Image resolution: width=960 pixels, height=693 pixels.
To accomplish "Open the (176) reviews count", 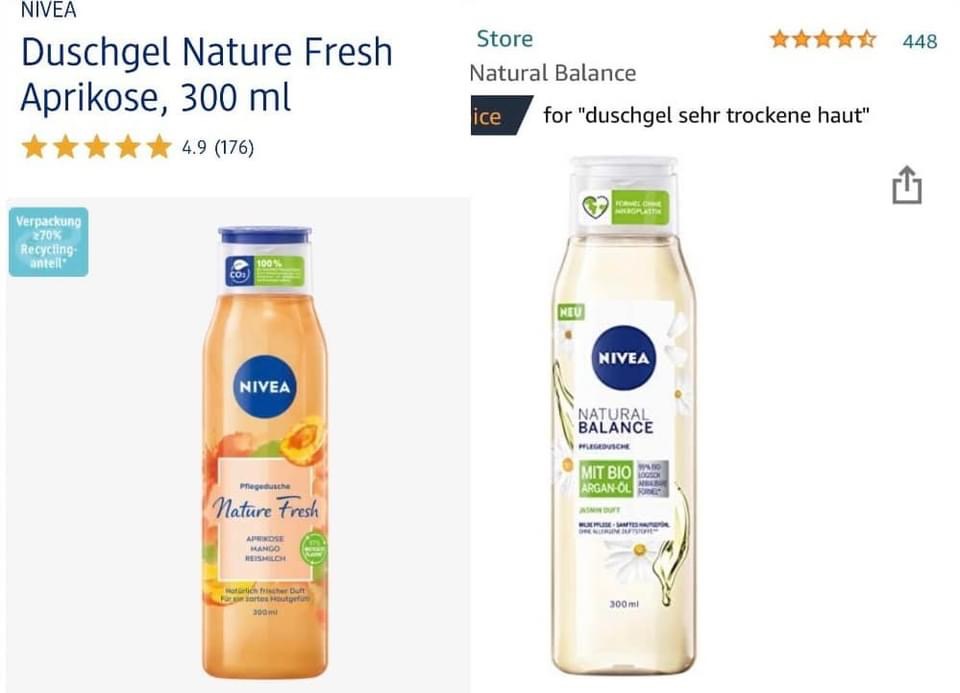I will pyautogui.click(x=234, y=148).
